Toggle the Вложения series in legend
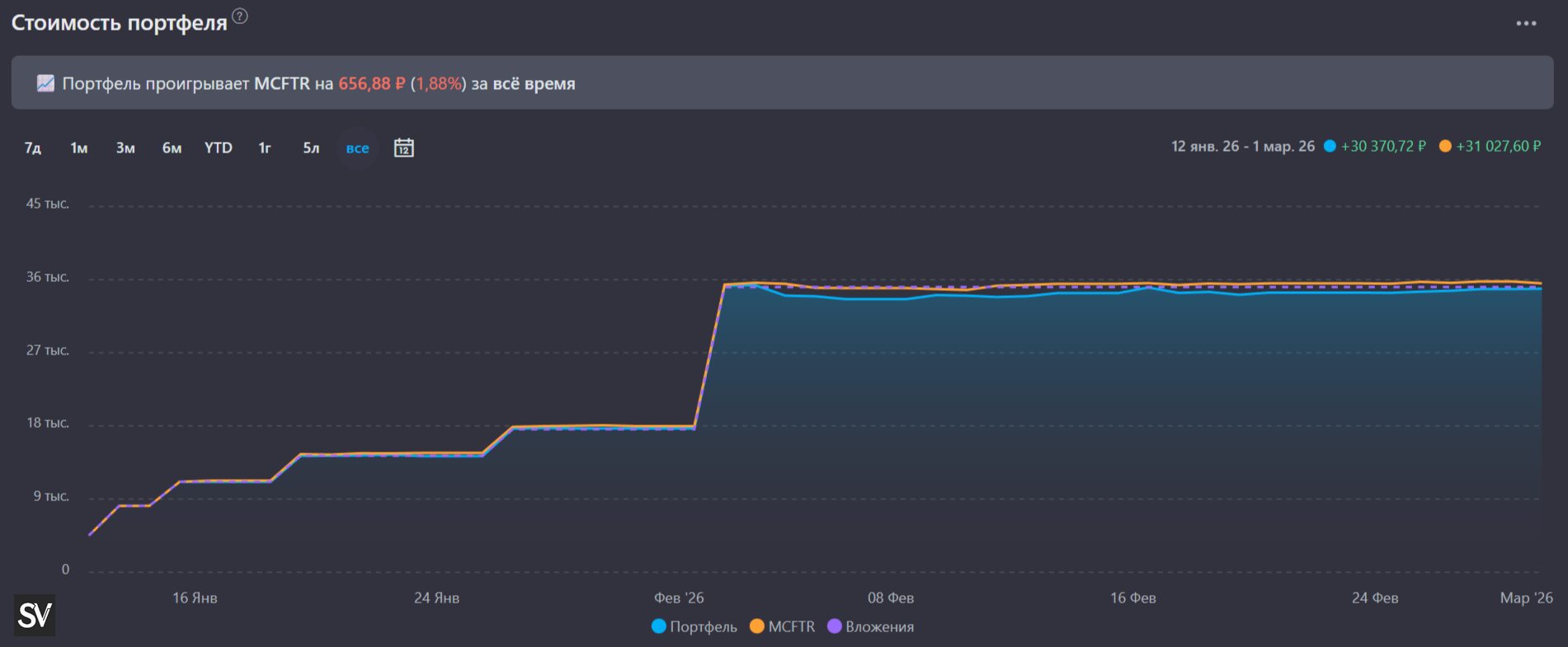The height and width of the screenshot is (647, 1568). point(870,626)
